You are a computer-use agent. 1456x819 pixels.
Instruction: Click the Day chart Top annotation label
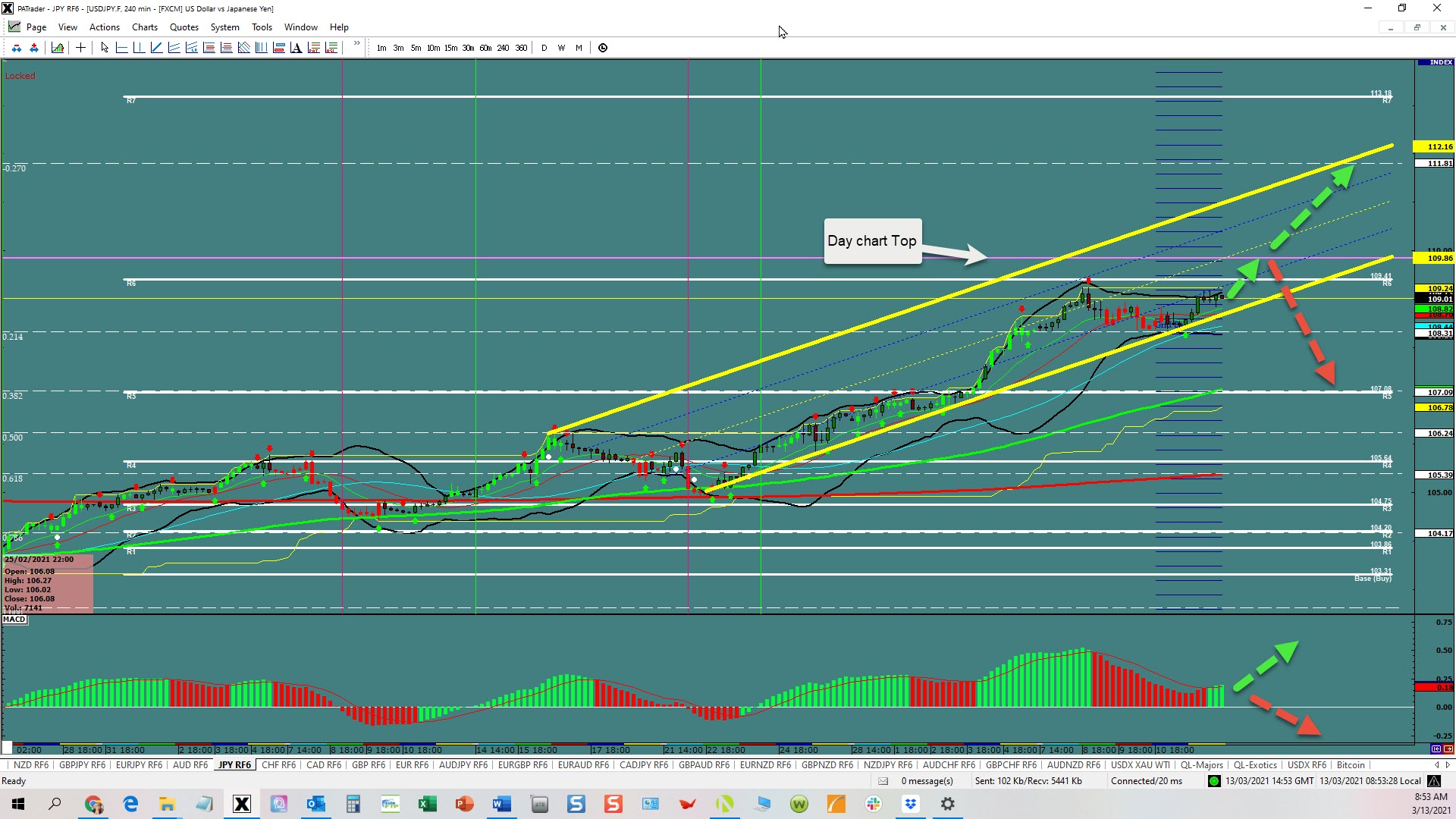(x=872, y=241)
